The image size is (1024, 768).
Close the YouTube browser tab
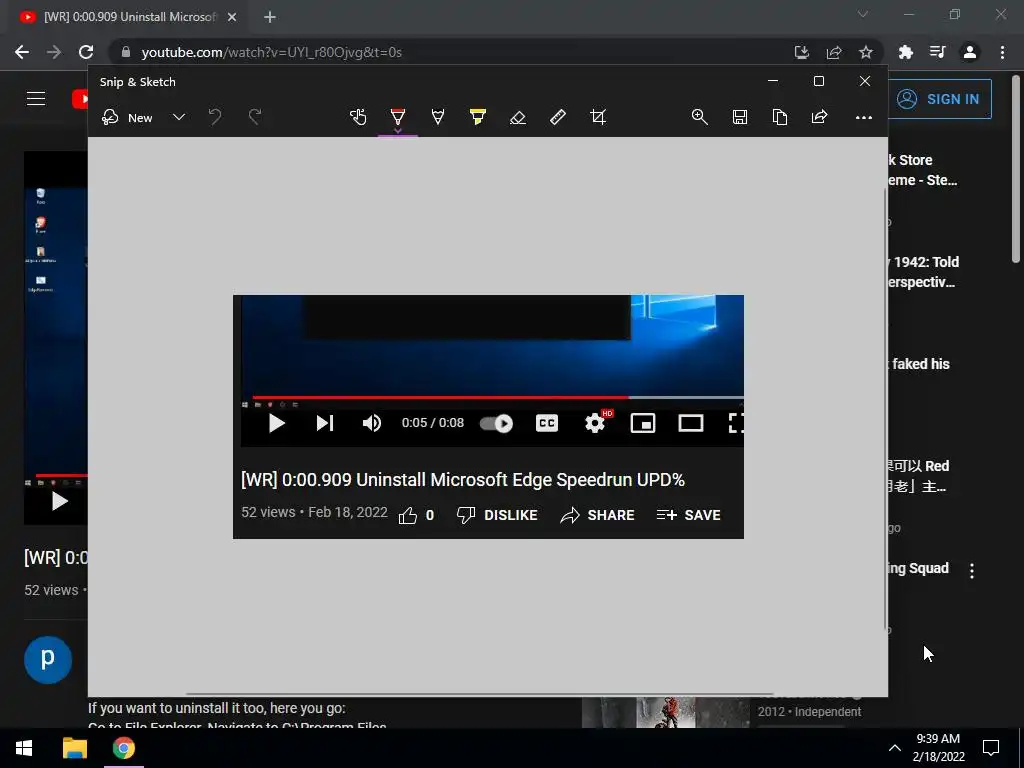(x=232, y=17)
